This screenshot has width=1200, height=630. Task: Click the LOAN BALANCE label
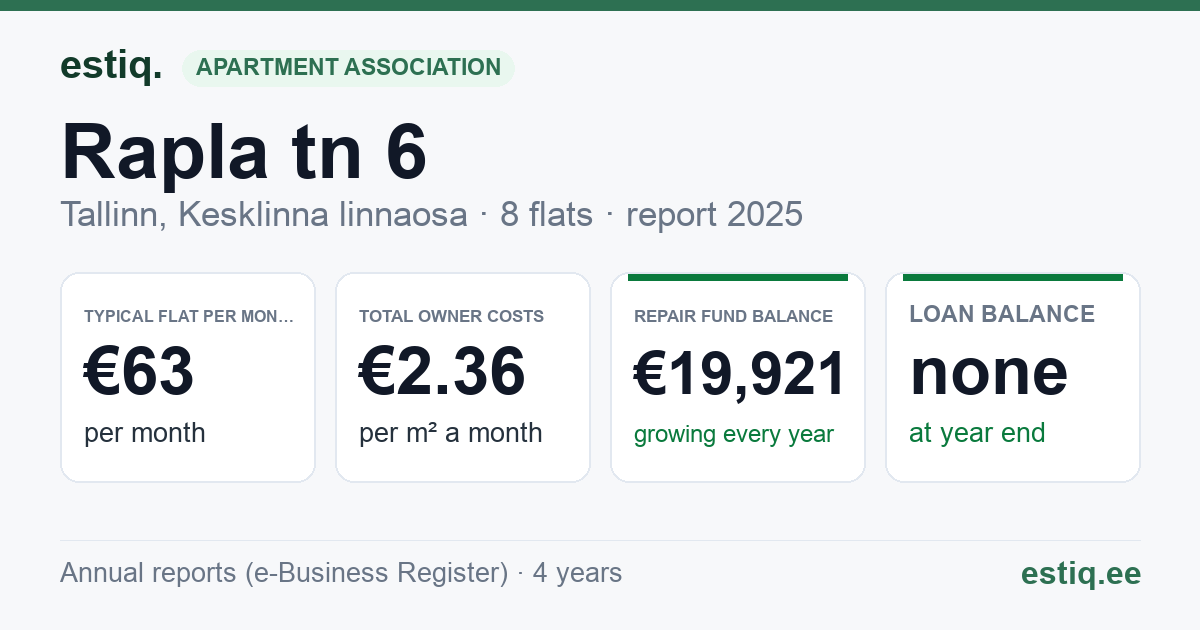[x=1002, y=314]
